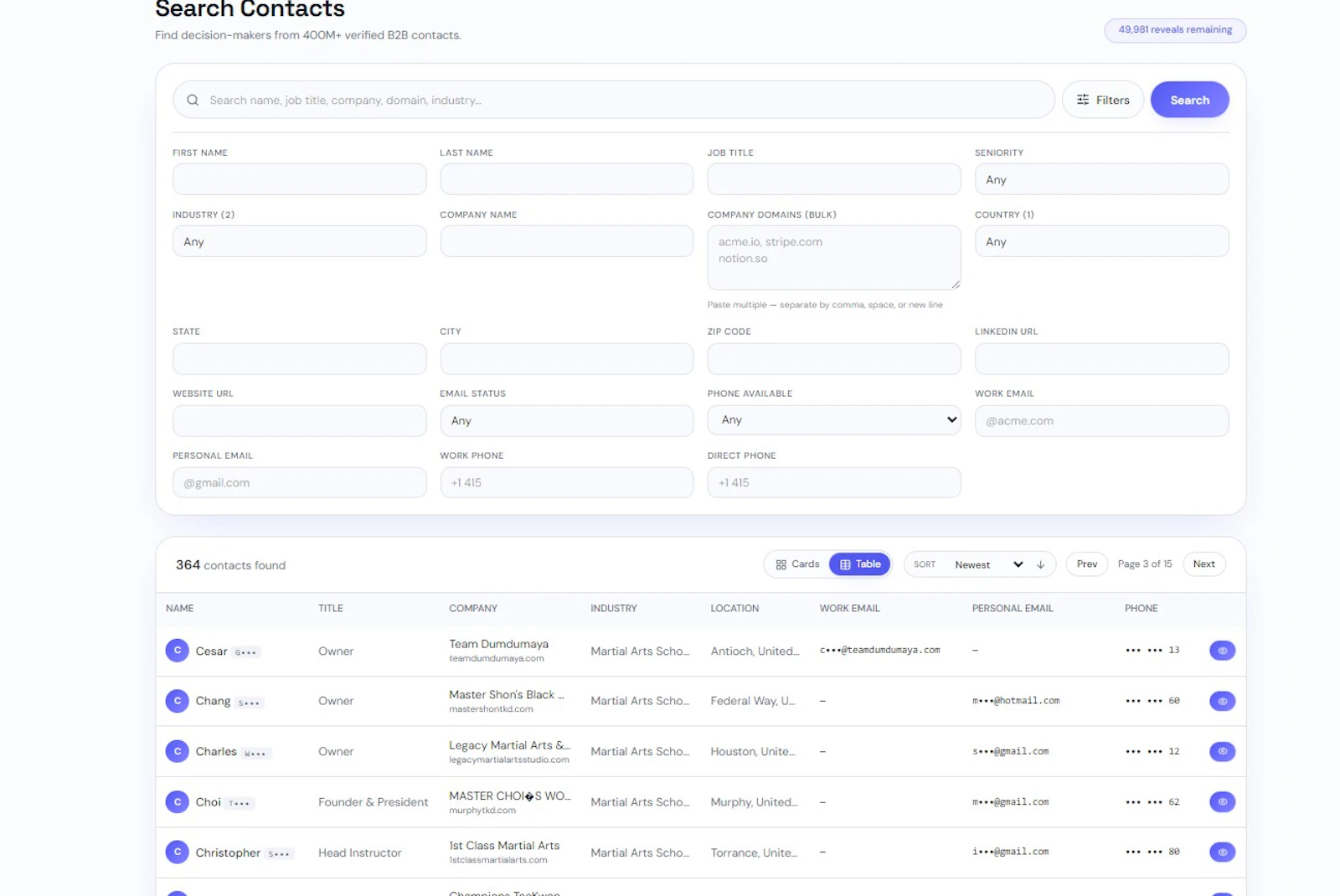Image resolution: width=1340 pixels, height=896 pixels.
Task: Click 'Team Dumdumaya' company name
Action: [498, 644]
